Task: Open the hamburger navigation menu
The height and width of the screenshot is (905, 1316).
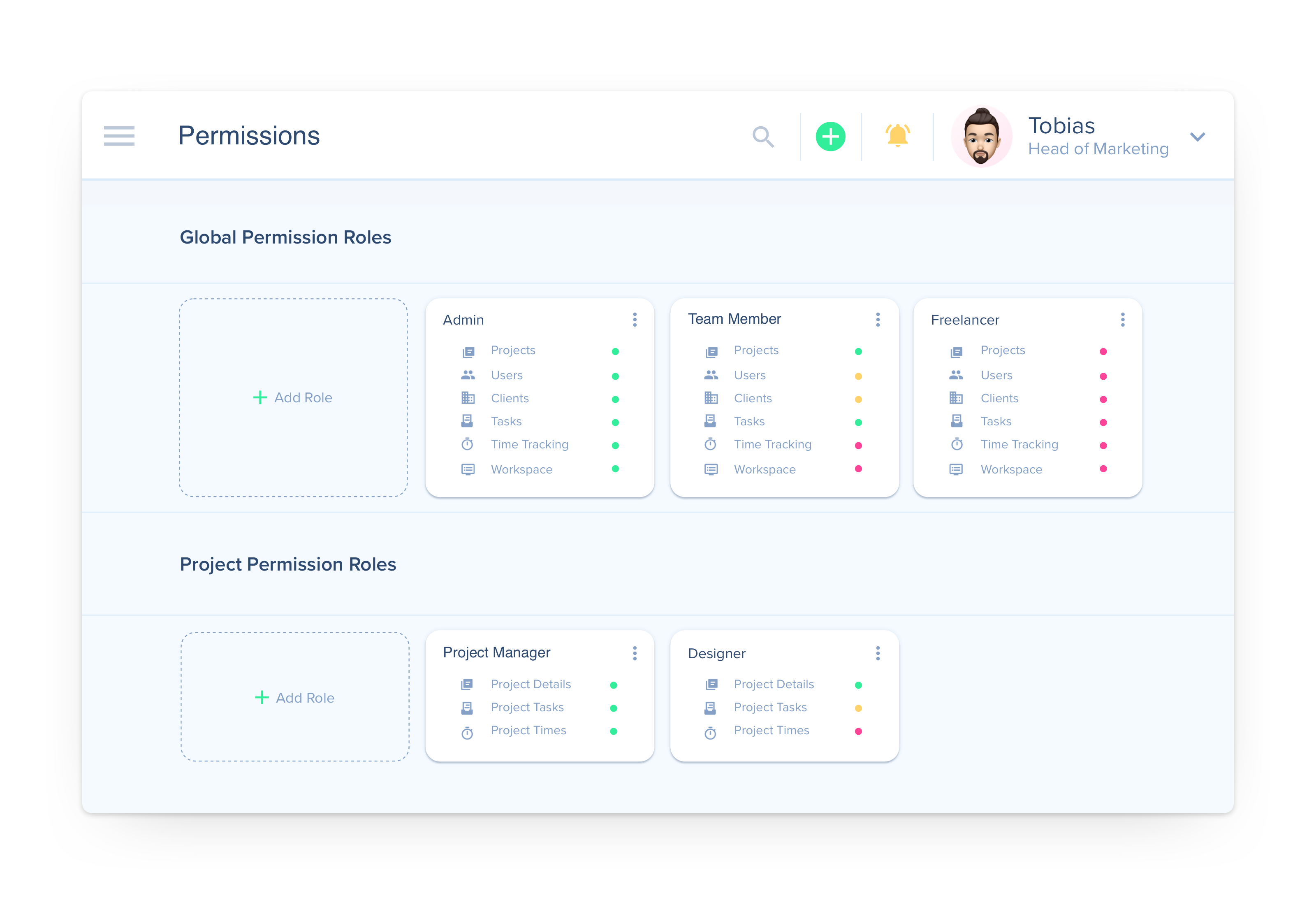Action: coord(119,136)
